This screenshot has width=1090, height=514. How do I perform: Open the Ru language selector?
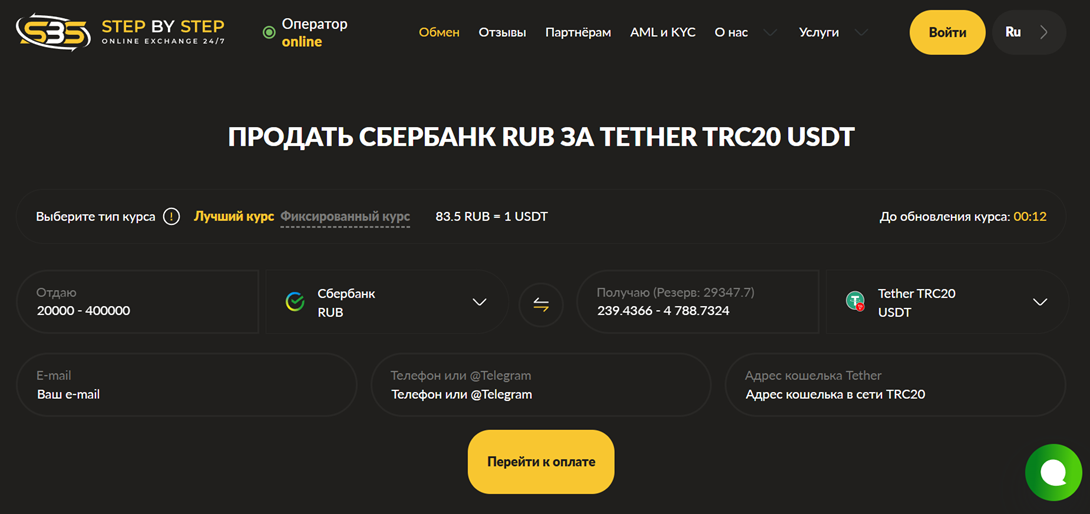click(1029, 32)
